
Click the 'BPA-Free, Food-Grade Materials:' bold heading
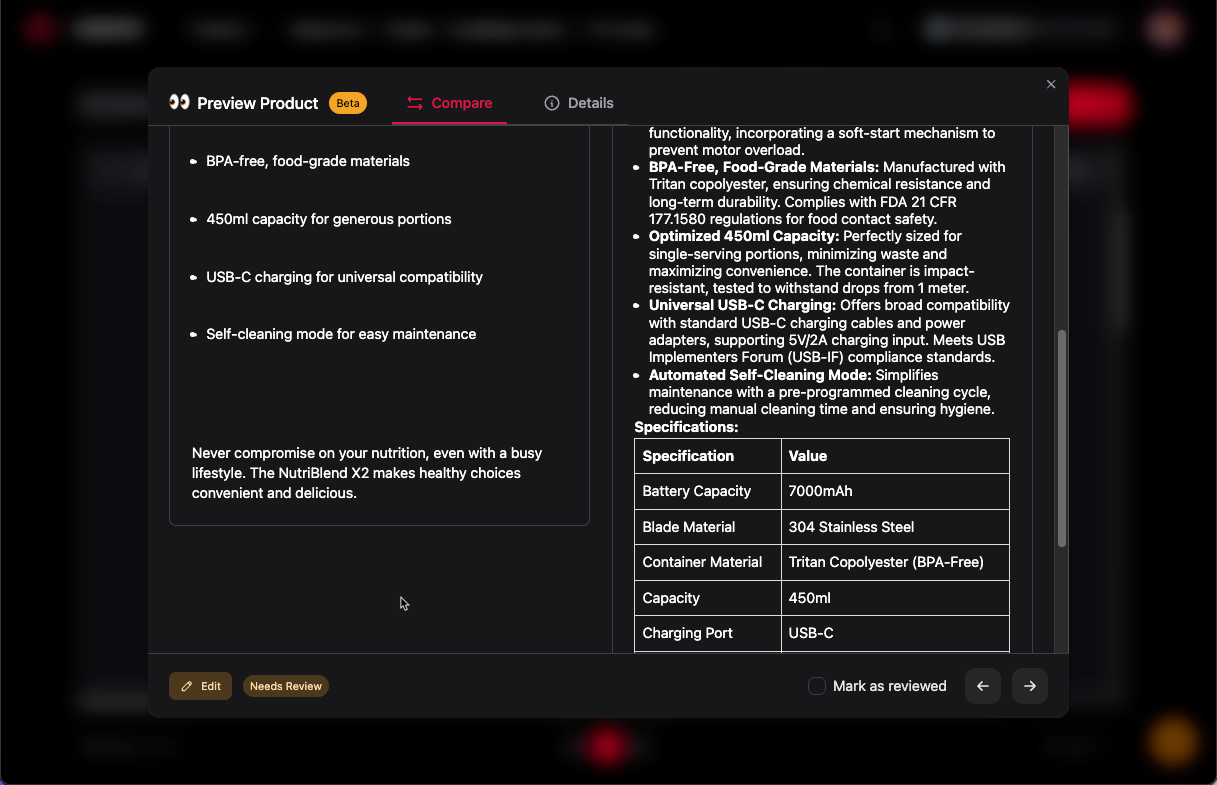[764, 167]
